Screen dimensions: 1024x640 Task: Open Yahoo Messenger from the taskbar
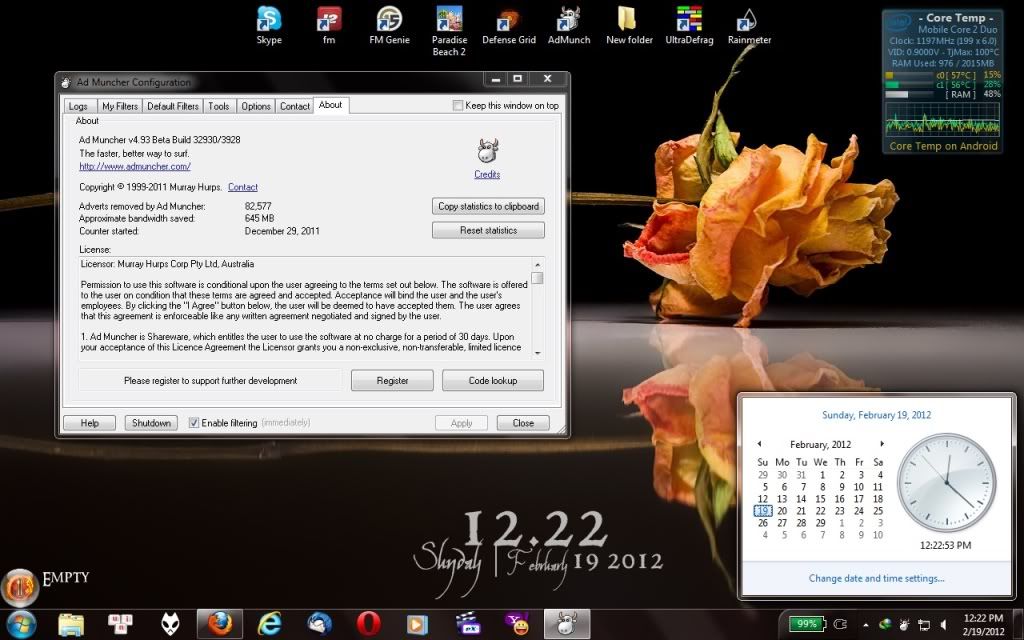point(517,624)
